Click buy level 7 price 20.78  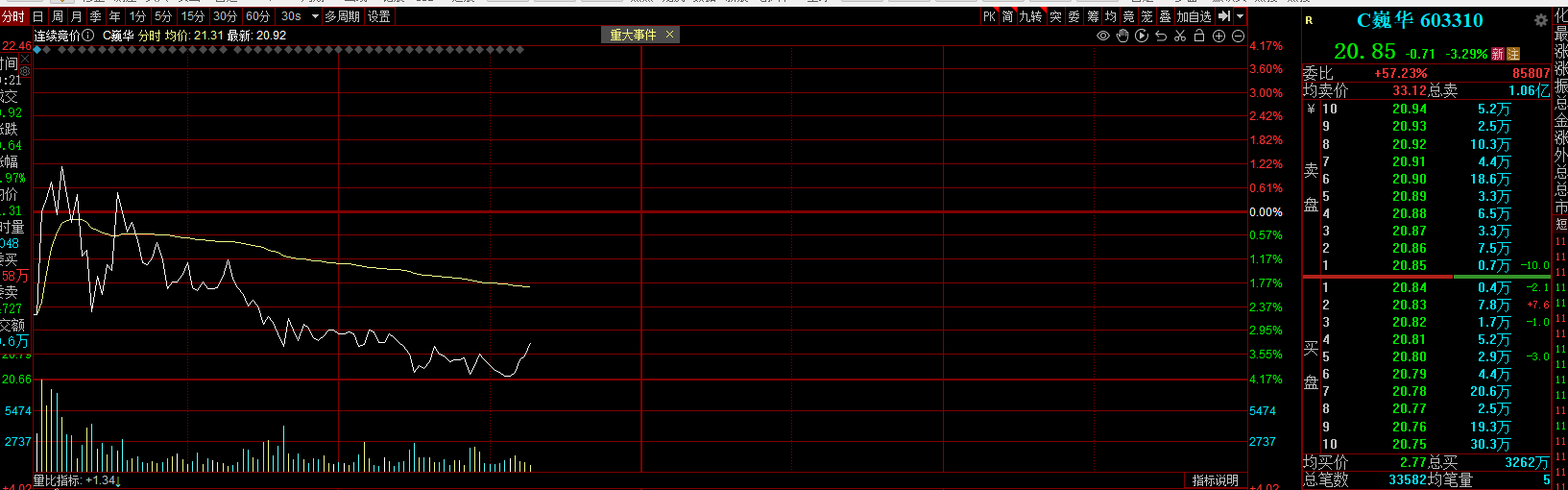1410,391
